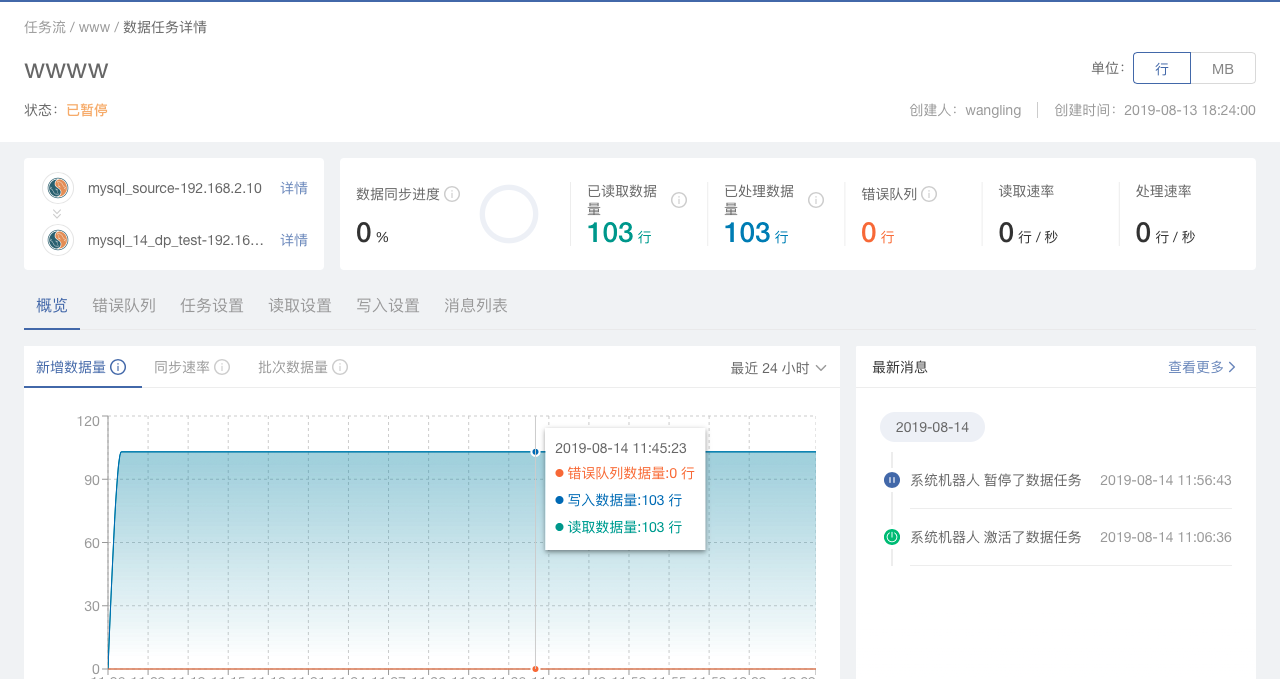Click 查看更多 in latest messages
Screen dimensions: 1280x680
click(1202, 367)
